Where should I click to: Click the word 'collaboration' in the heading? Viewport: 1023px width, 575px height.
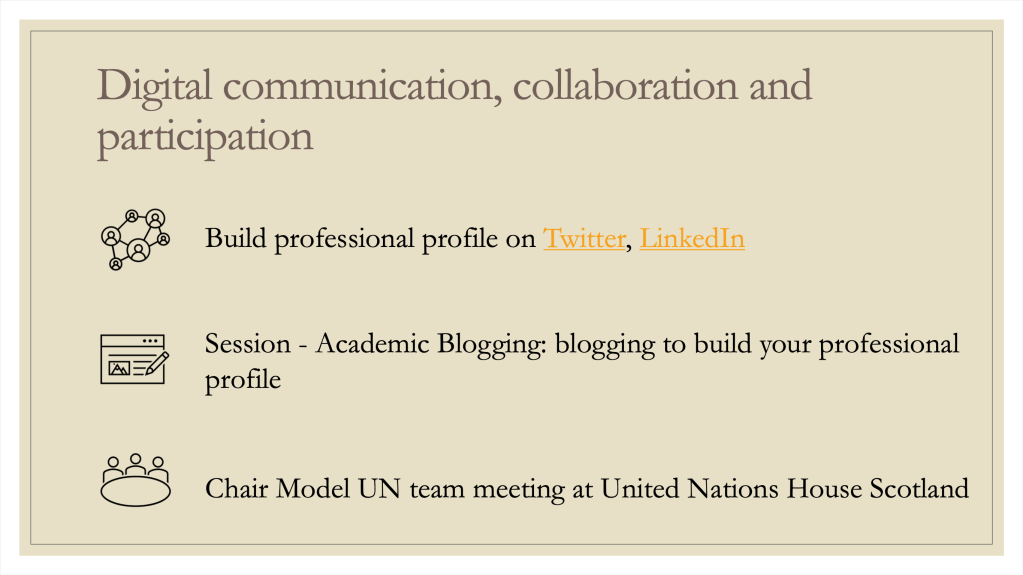click(x=625, y=85)
